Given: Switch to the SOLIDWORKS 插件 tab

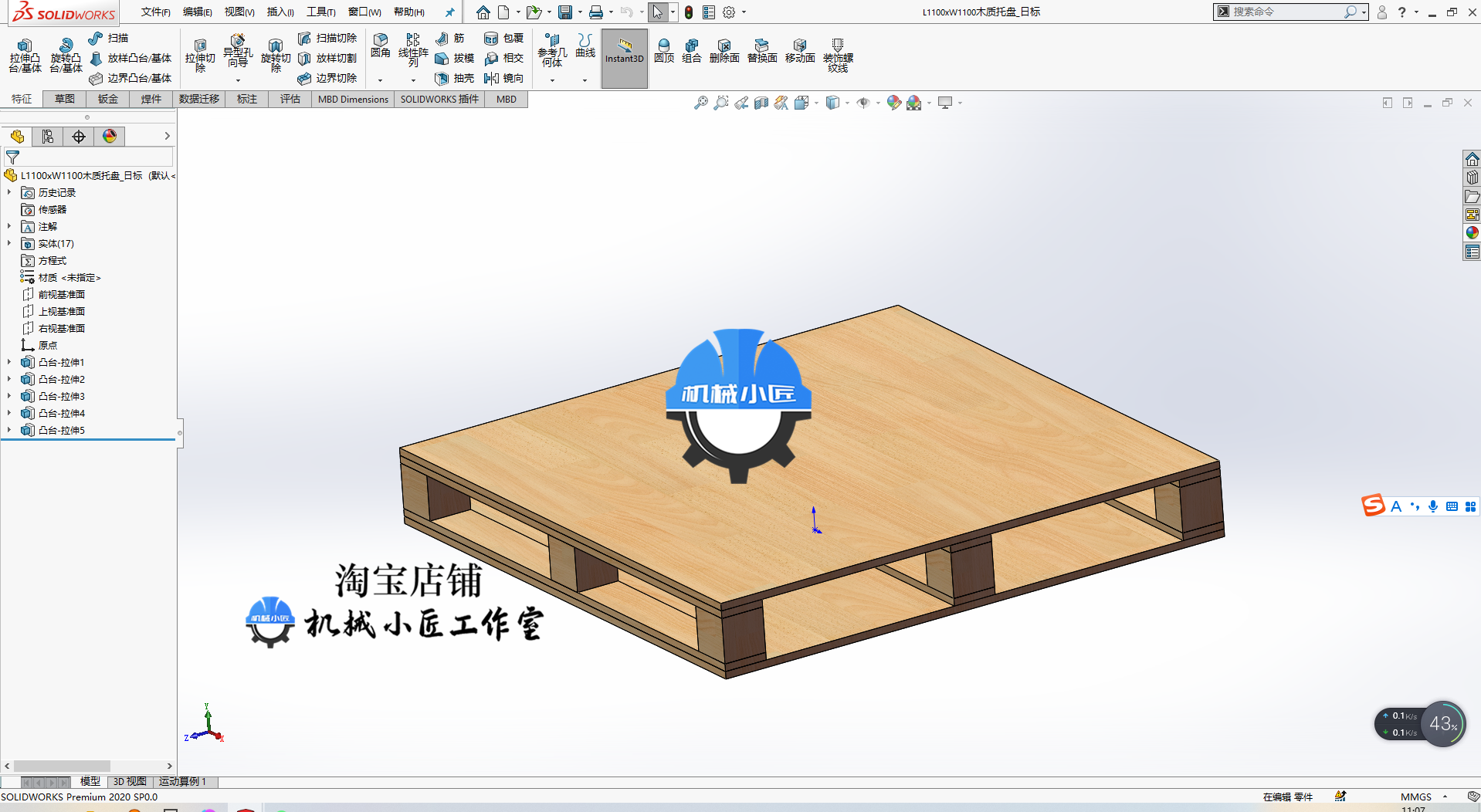Looking at the screenshot, I should click(x=439, y=100).
